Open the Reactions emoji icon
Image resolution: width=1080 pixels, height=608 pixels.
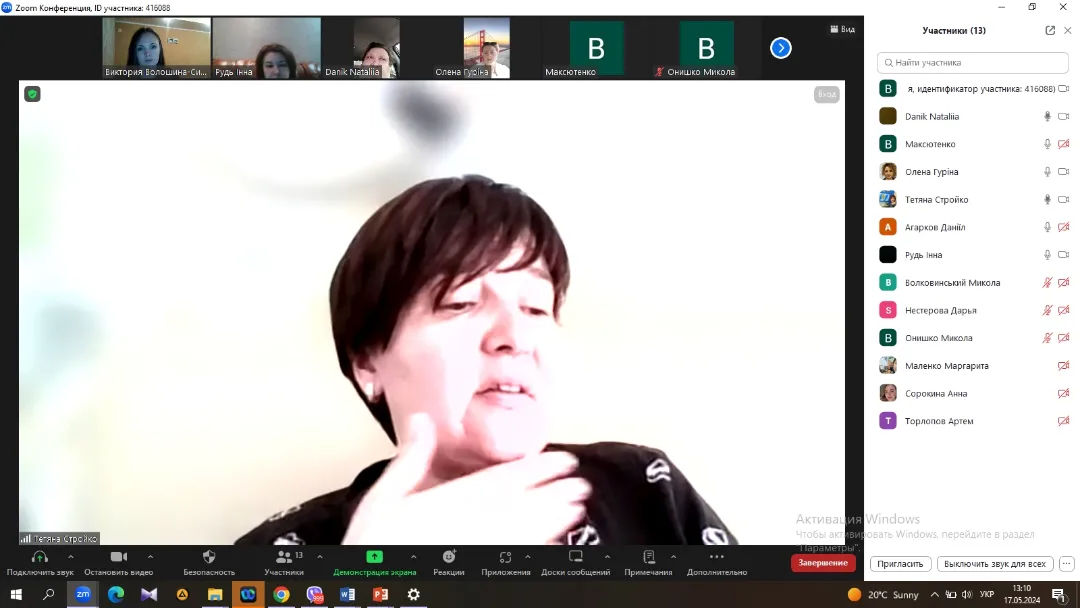tap(449, 557)
